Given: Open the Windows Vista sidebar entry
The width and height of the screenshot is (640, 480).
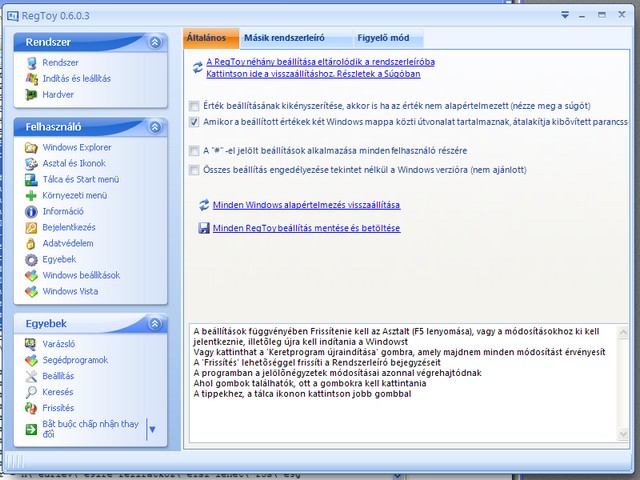Looking at the screenshot, I should pos(70,291).
